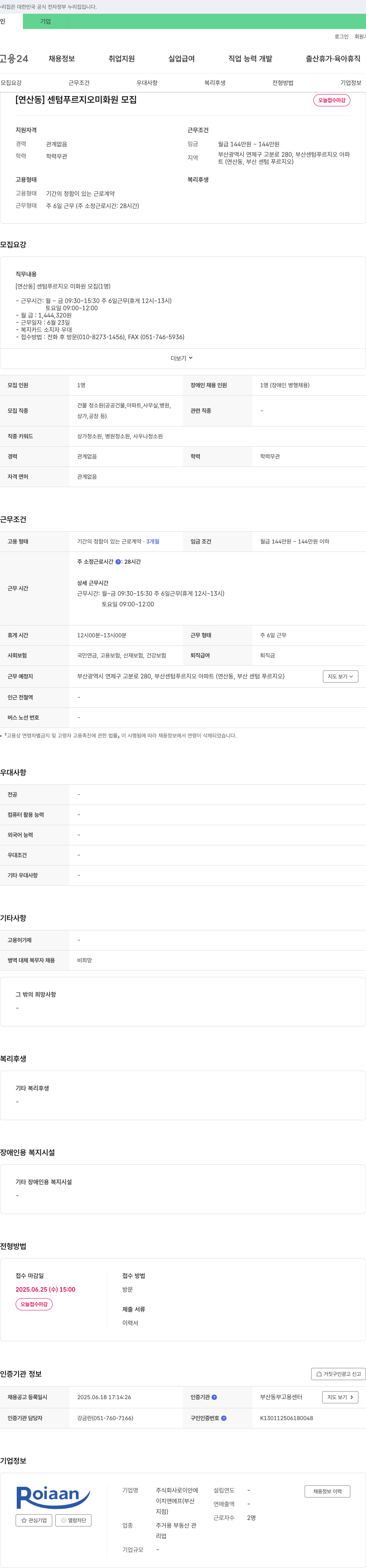This screenshot has width=366, height=1568.
Task: Click certification number K130112506180048
Action: [287, 1418]
